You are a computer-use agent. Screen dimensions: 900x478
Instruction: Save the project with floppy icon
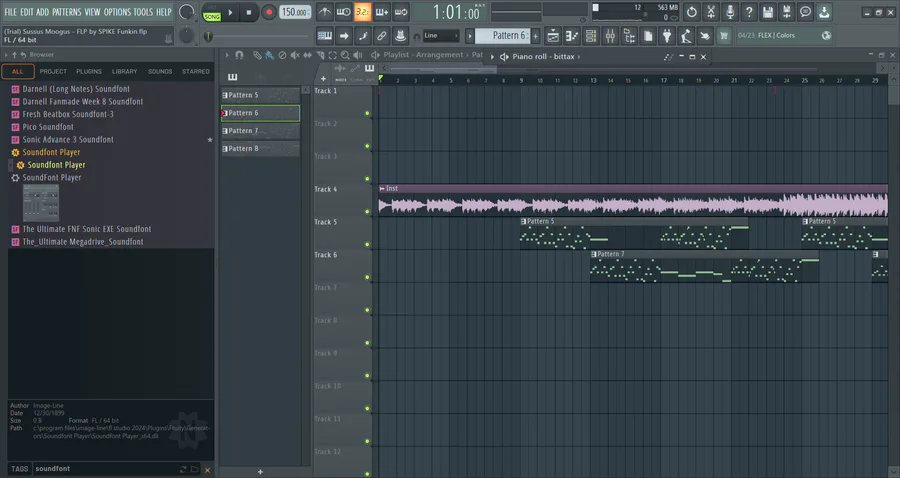(x=767, y=12)
